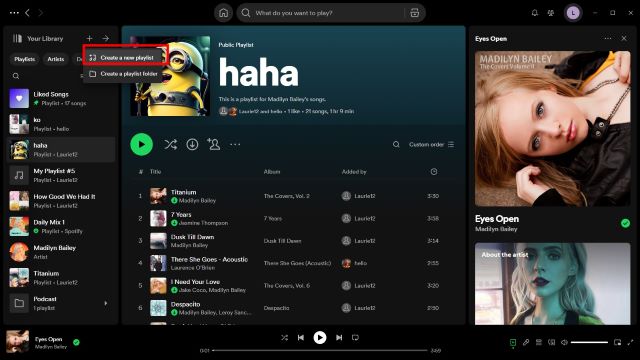The width and height of the screenshot is (640, 360).
Task: Toggle saved checkmark in Eyes Open panel
Action: 625,223
